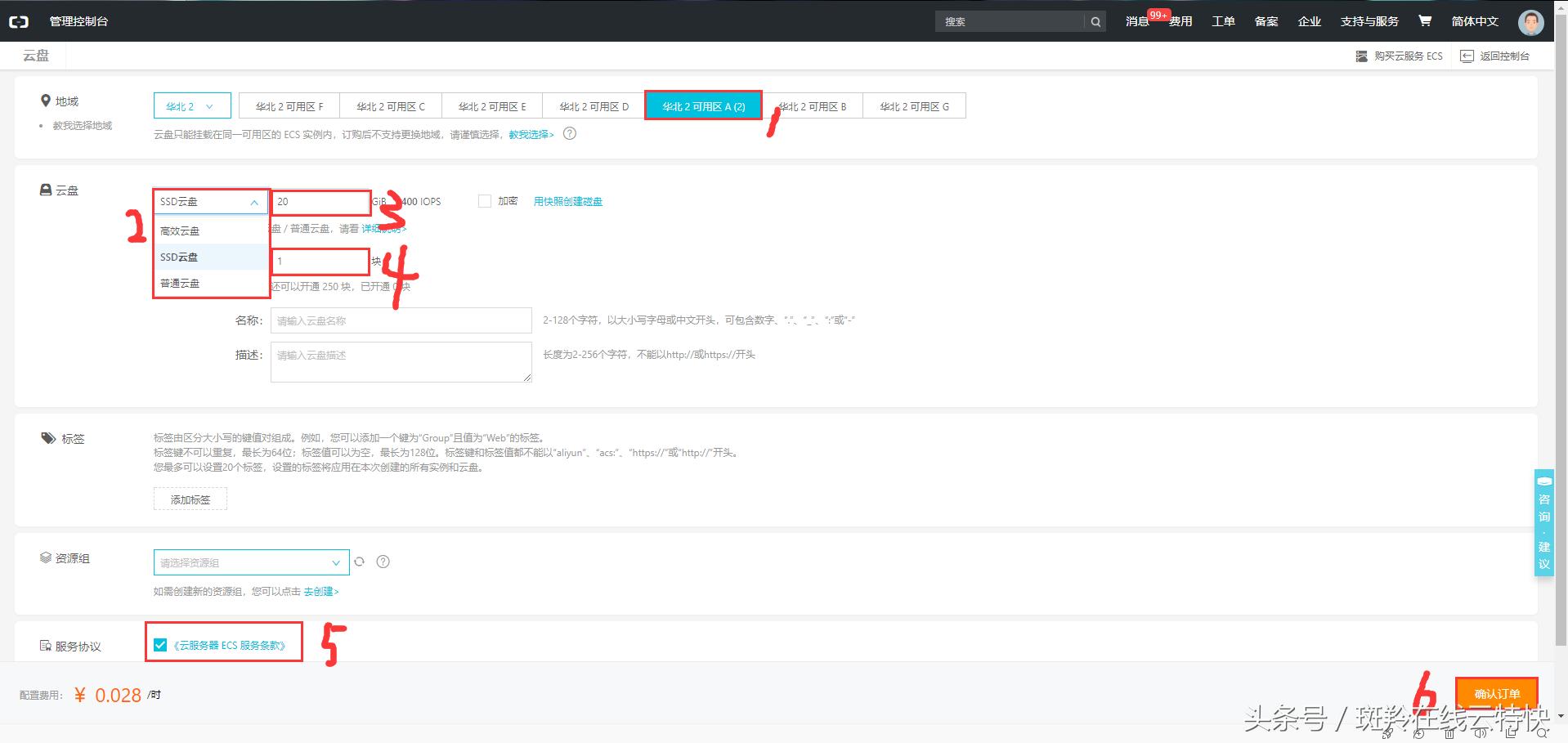The width and height of the screenshot is (1568, 743).
Task: Choose SSD云盘 option in the open list
Action: pyautogui.click(x=211, y=257)
